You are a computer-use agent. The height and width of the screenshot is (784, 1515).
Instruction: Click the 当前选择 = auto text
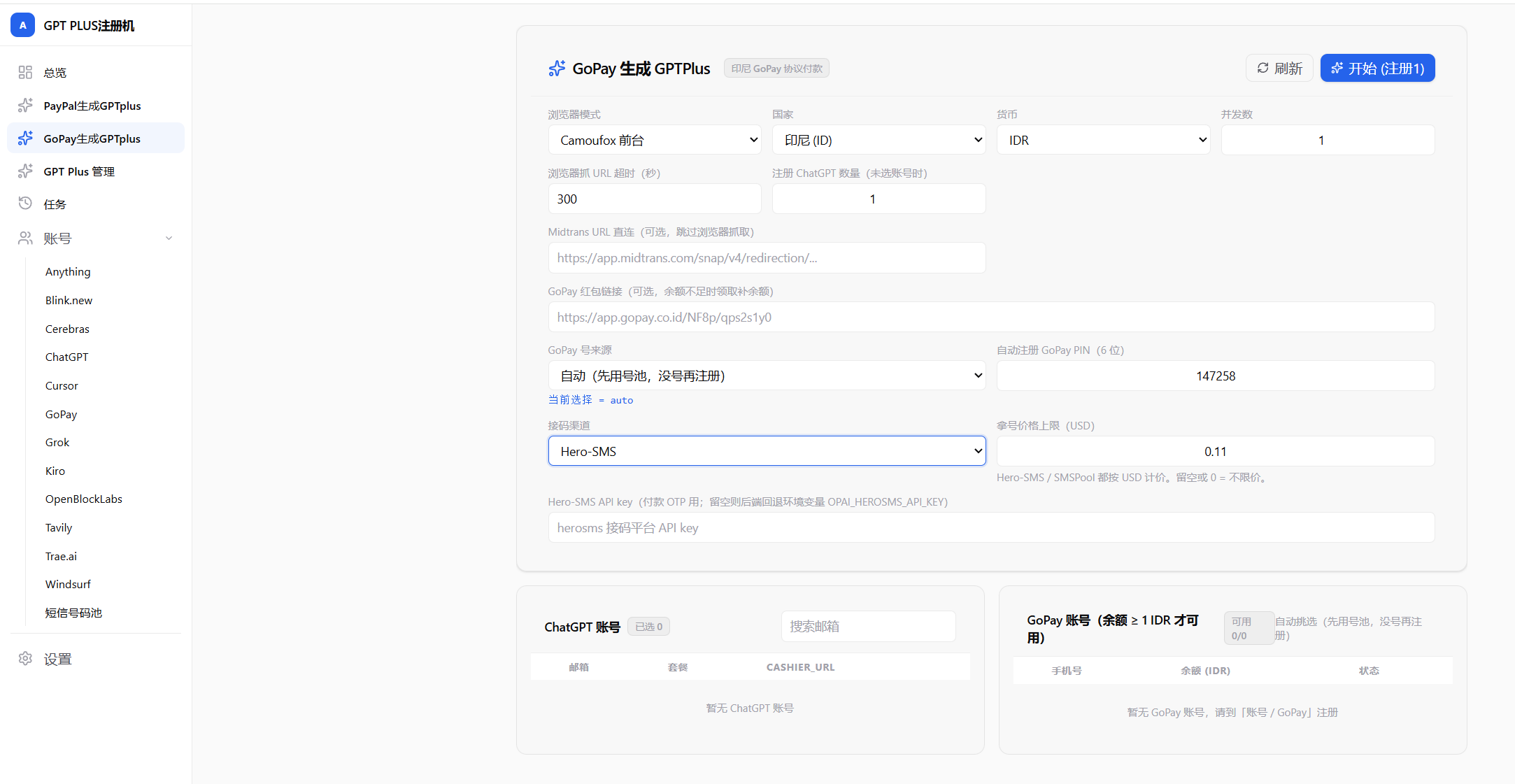point(591,400)
